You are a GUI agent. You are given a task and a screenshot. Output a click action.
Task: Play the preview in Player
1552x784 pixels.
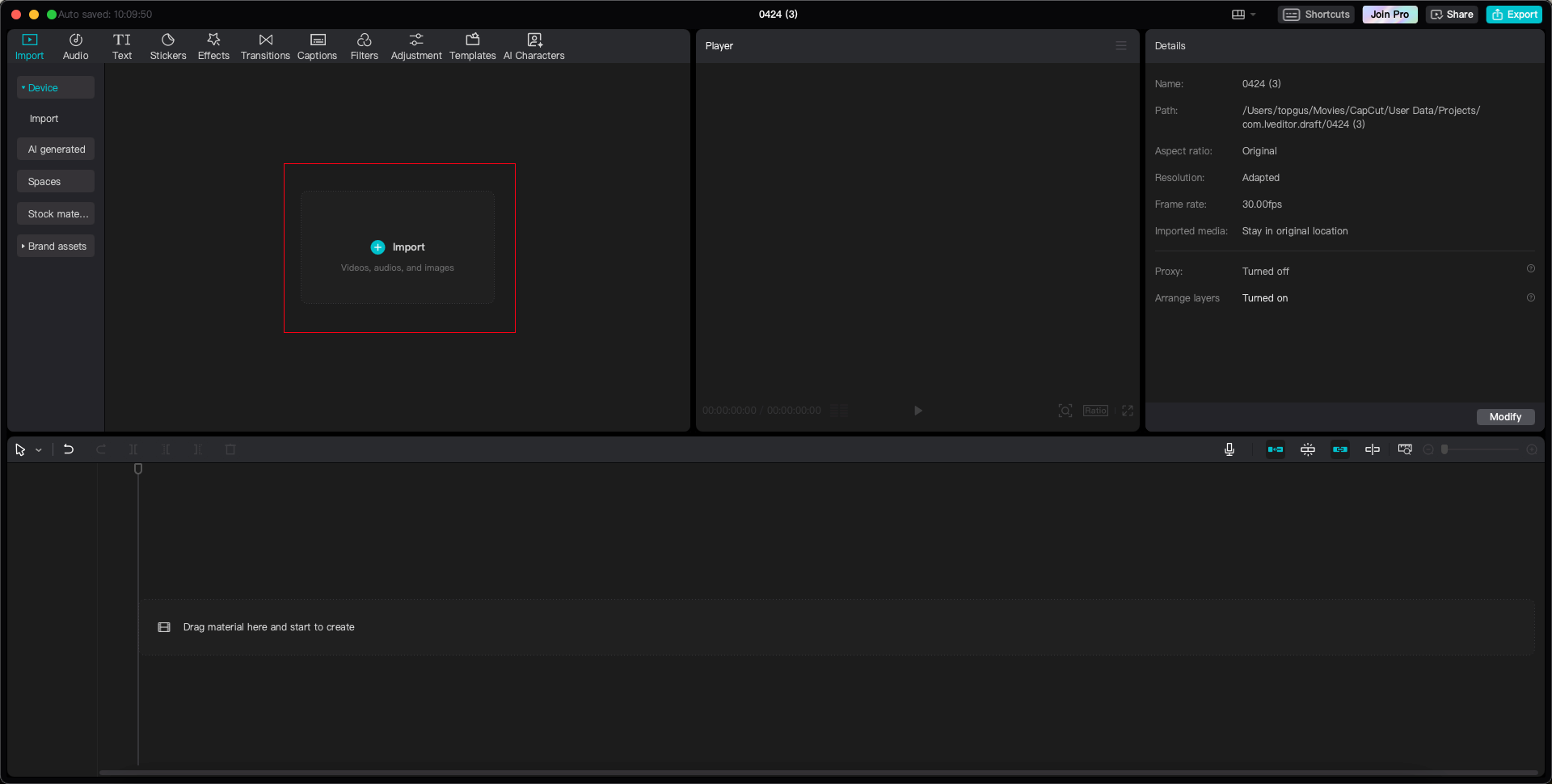click(x=917, y=411)
